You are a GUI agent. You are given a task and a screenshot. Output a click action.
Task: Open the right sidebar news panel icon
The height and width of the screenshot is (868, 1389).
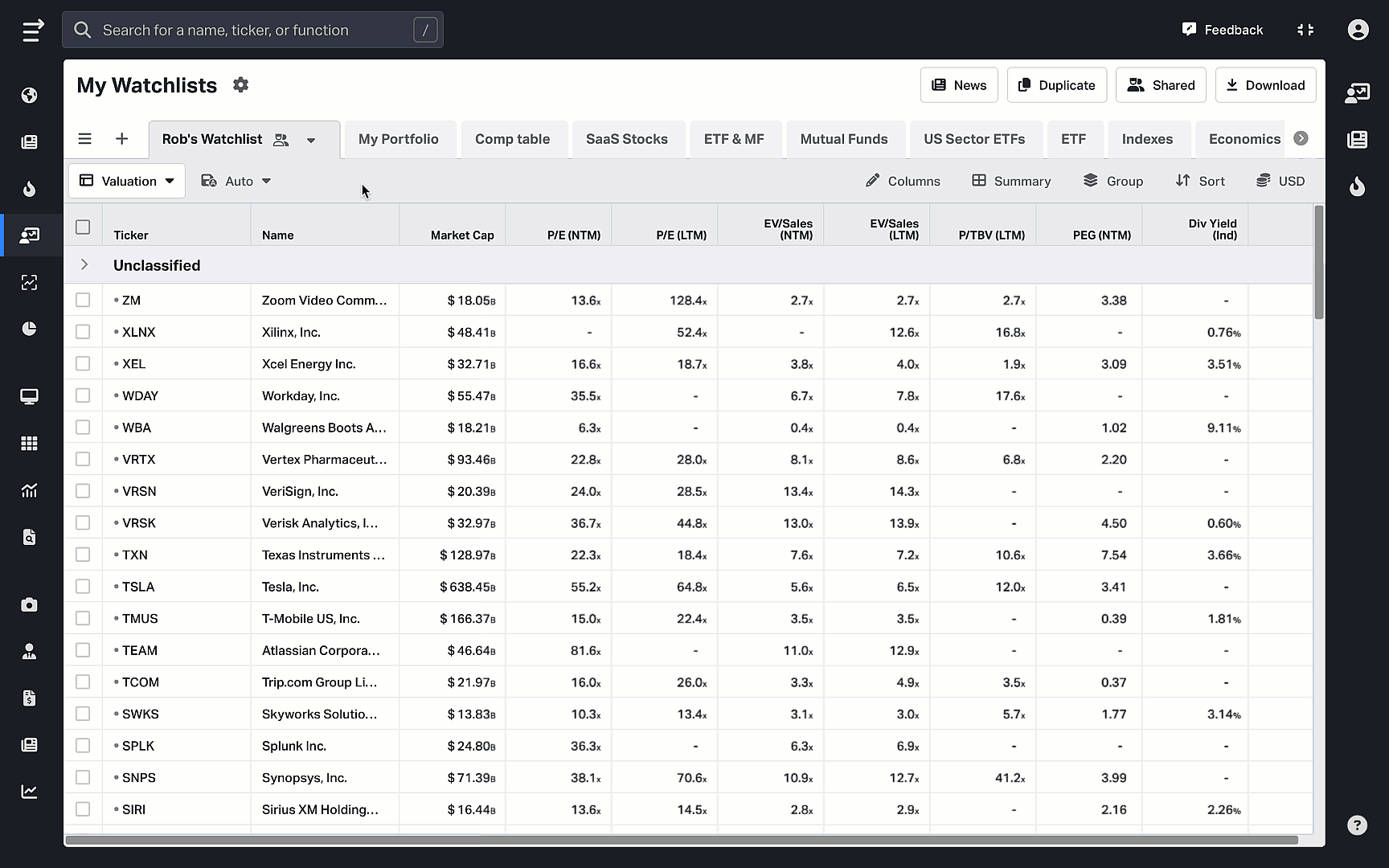[x=1357, y=140]
